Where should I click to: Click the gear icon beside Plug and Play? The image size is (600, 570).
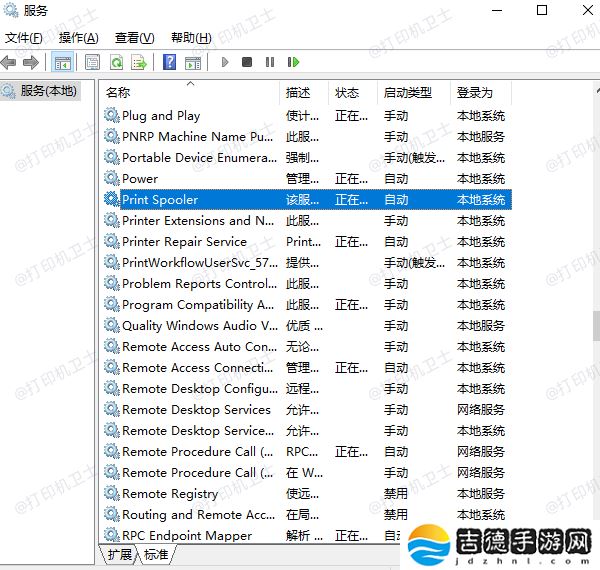click(112, 115)
